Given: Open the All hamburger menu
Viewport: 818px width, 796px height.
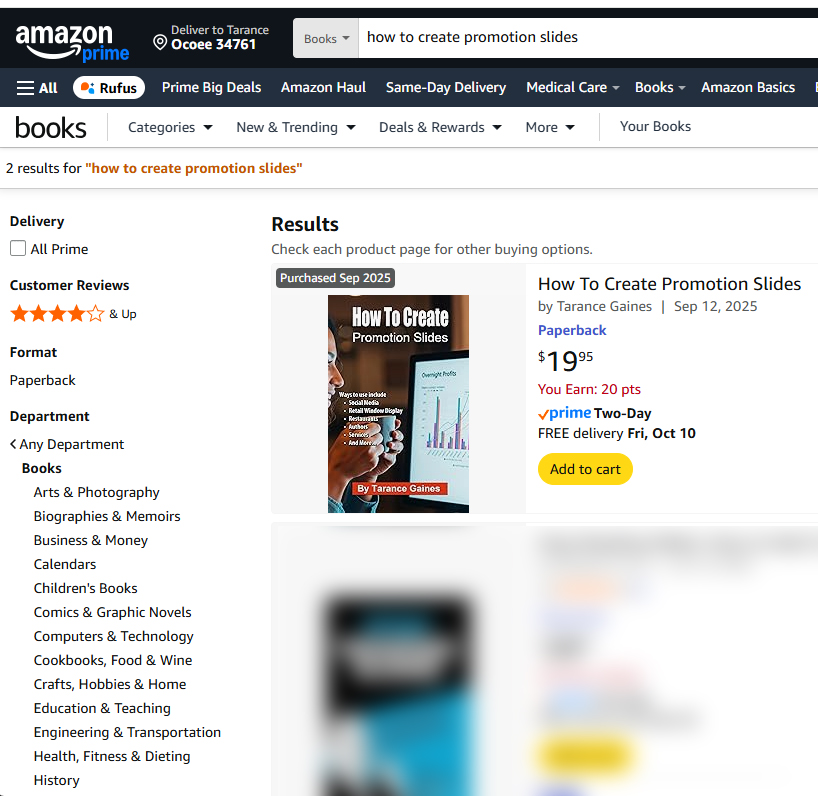Looking at the screenshot, I should pos(37,88).
